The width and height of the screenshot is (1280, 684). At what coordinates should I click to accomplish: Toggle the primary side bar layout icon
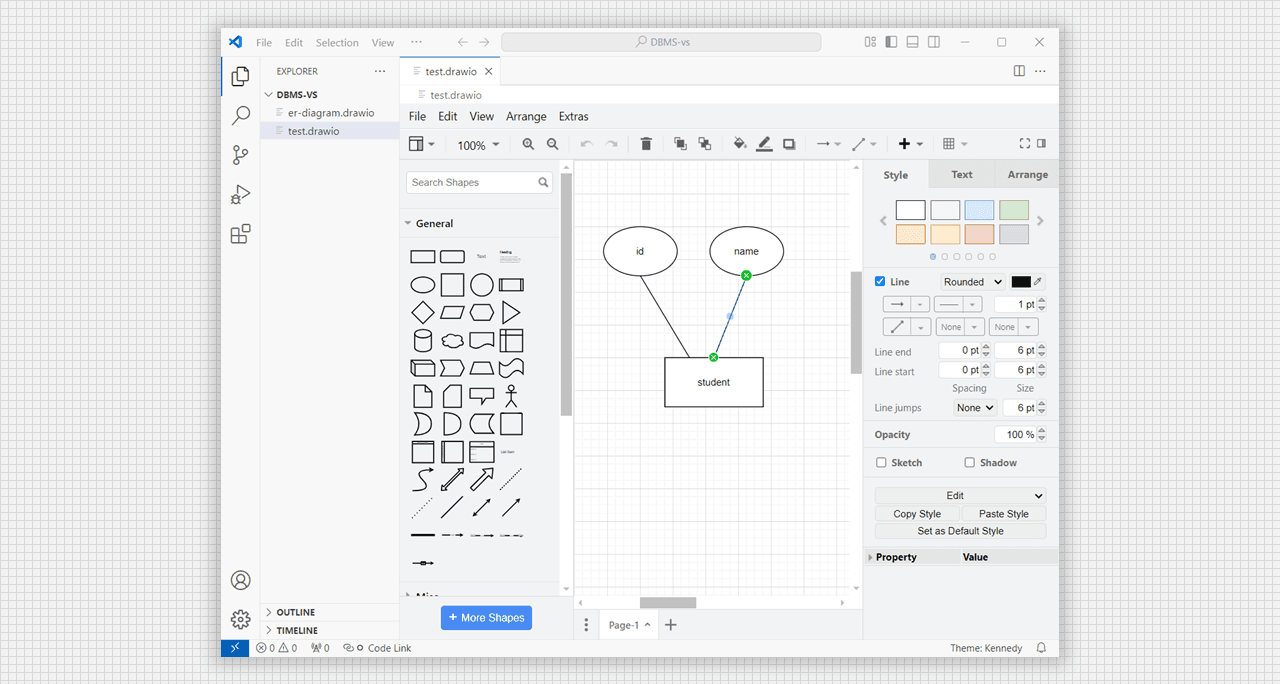coord(890,42)
